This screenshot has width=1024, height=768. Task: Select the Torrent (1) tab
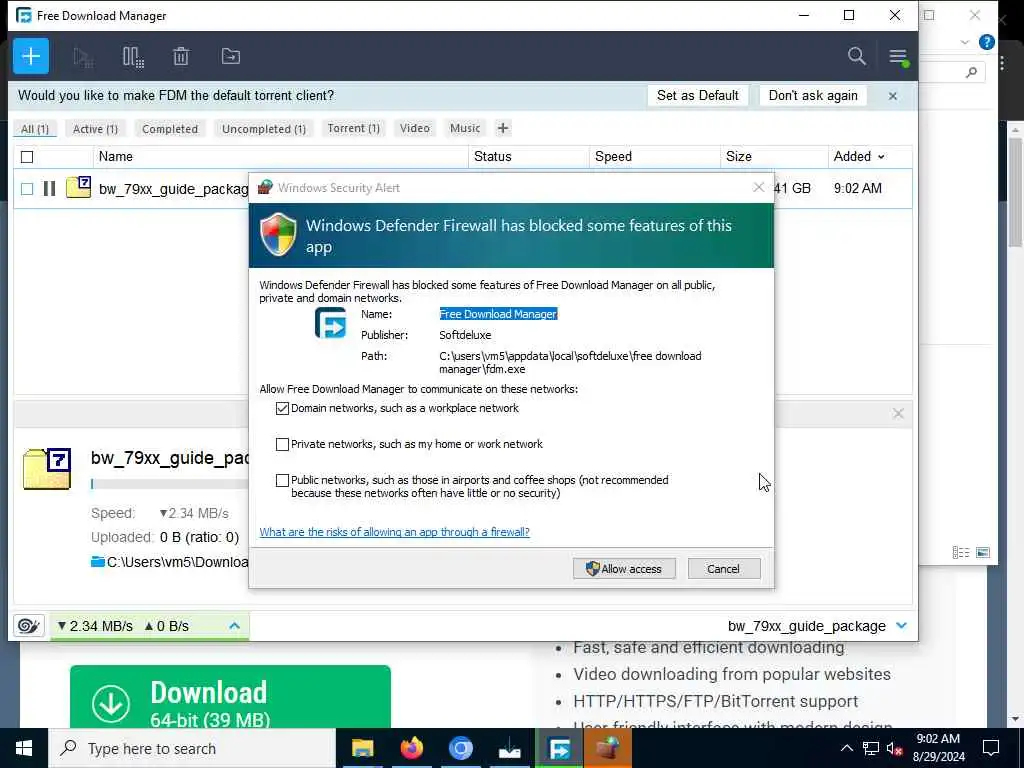353,128
